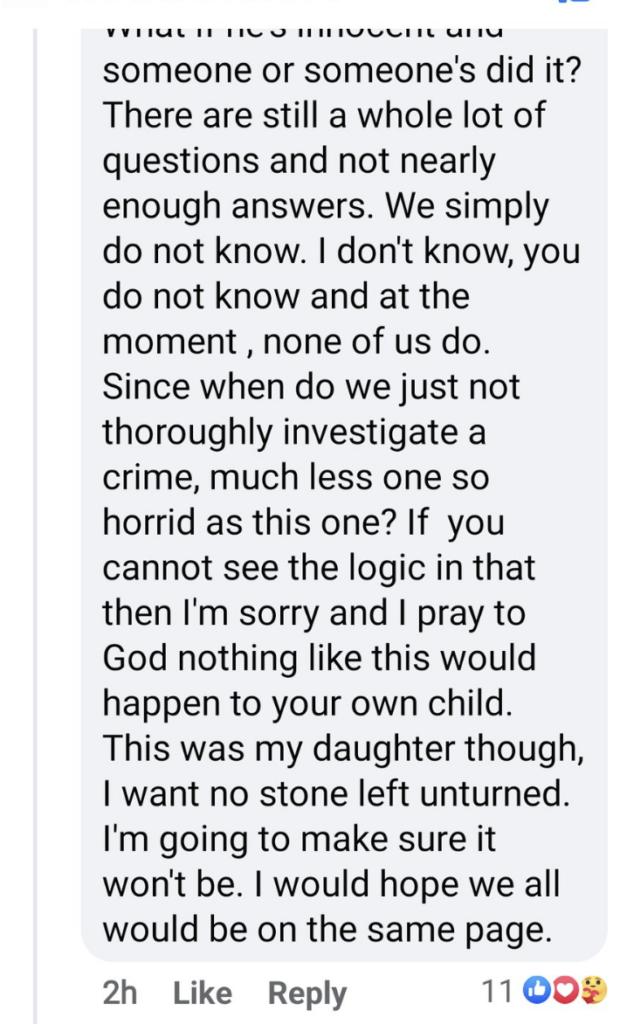Click the text "happen to your own child."
The width and height of the screenshot is (620, 1024).
tap(307, 703)
